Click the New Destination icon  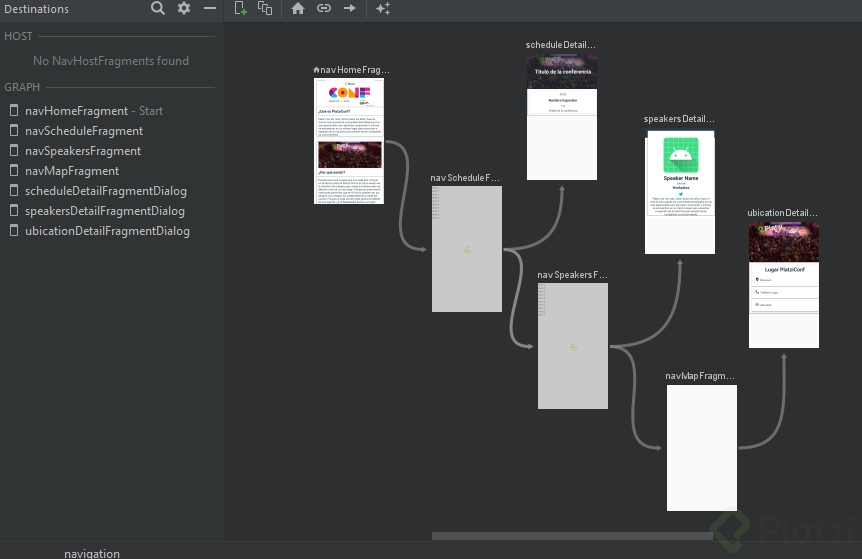click(x=240, y=8)
